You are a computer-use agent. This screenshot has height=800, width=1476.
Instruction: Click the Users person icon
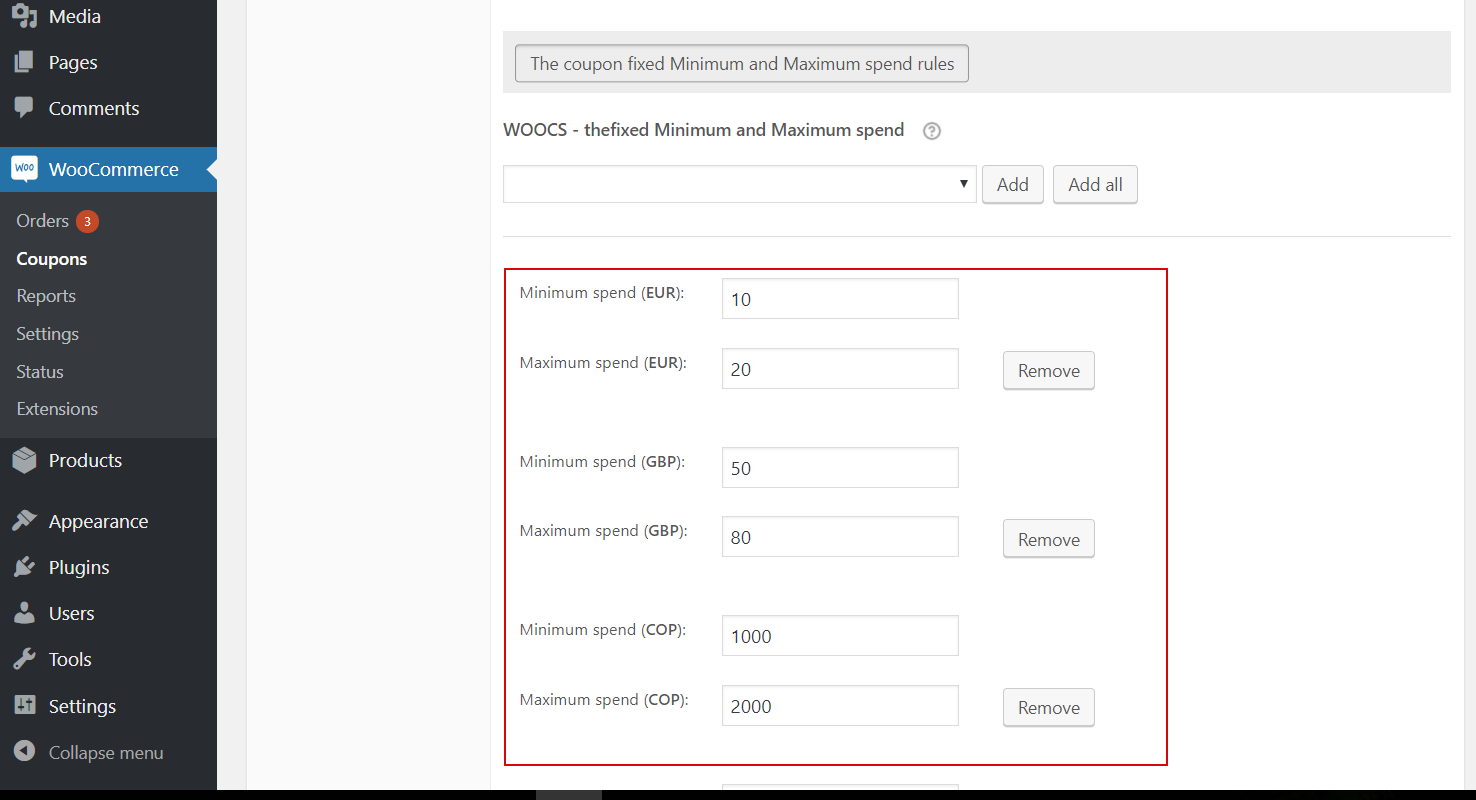click(25, 613)
